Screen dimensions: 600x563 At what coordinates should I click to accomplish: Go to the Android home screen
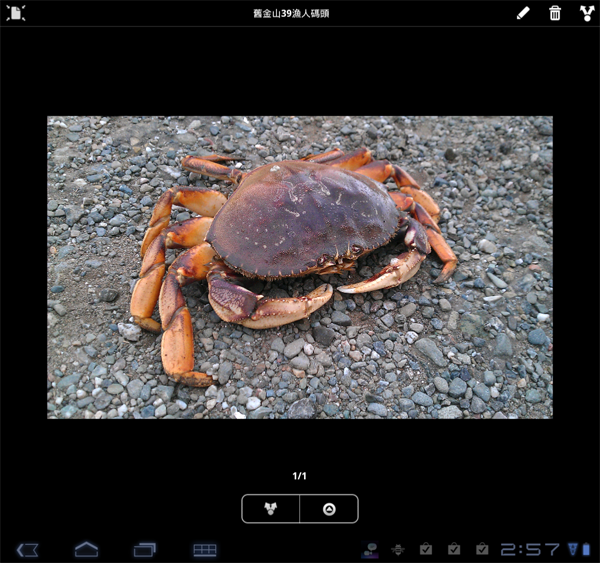tap(86, 550)
